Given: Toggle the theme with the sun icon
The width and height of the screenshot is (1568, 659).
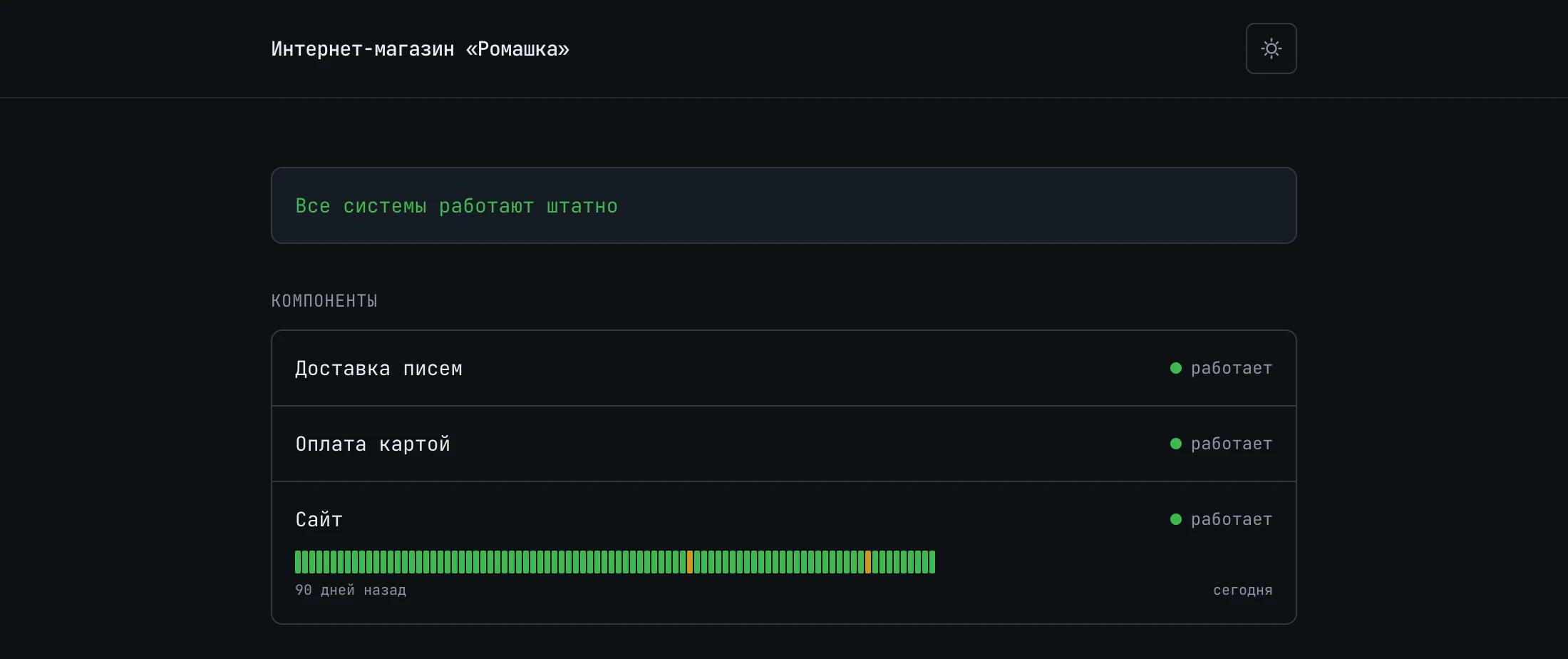Looking at the screenshot, I should coord(1271,48).
